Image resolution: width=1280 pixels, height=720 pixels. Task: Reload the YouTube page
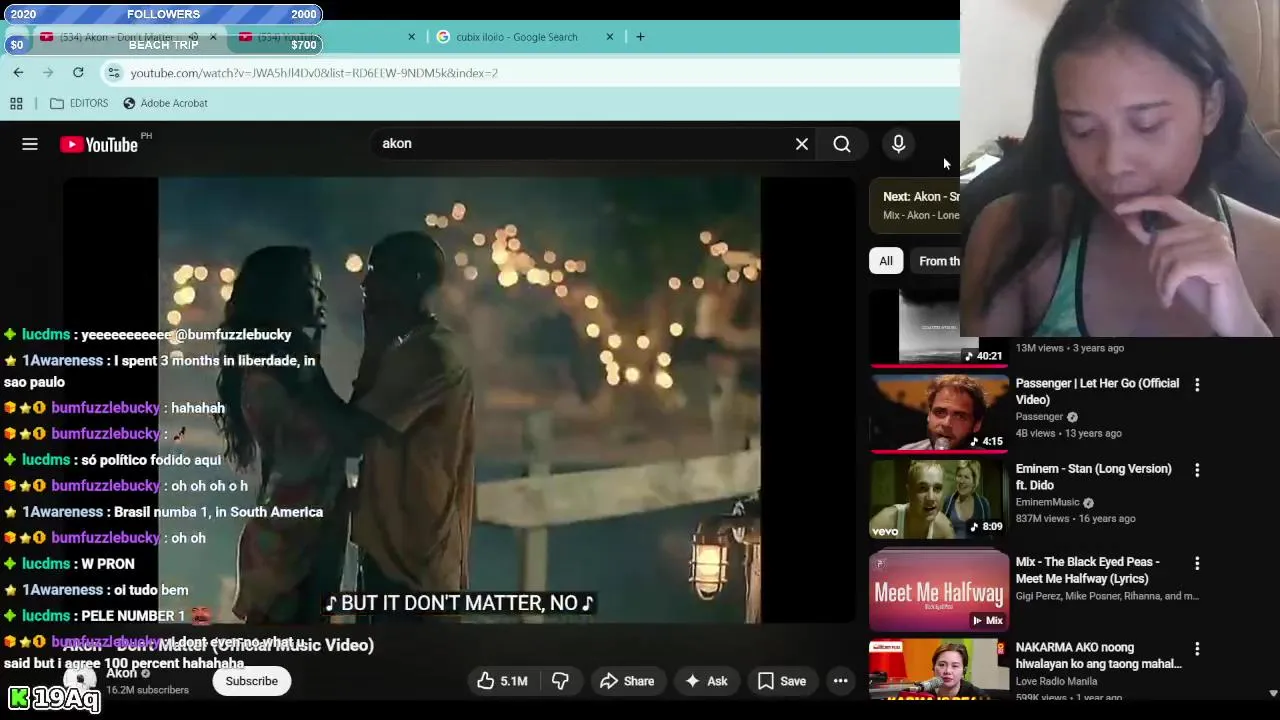click(x=78, y=72)
